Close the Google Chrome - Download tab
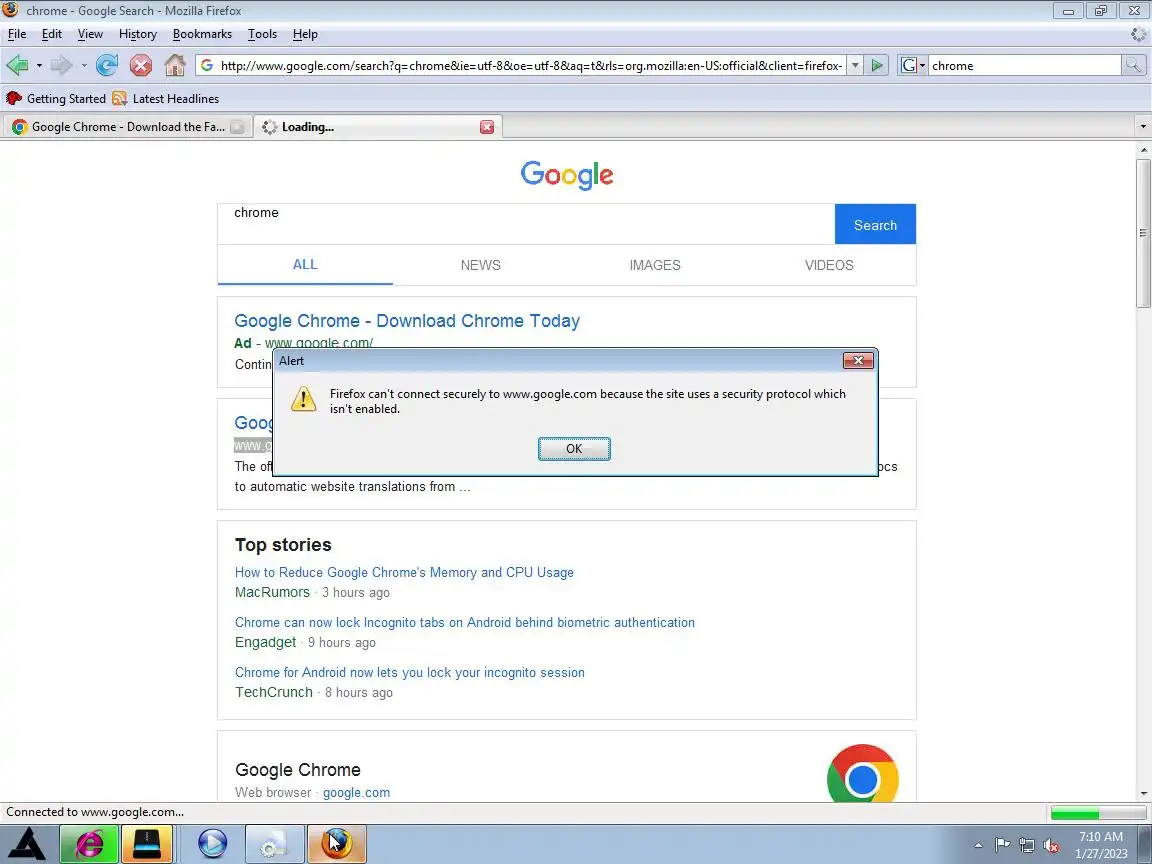The image size is (1152, 864). tap(237, 127)
